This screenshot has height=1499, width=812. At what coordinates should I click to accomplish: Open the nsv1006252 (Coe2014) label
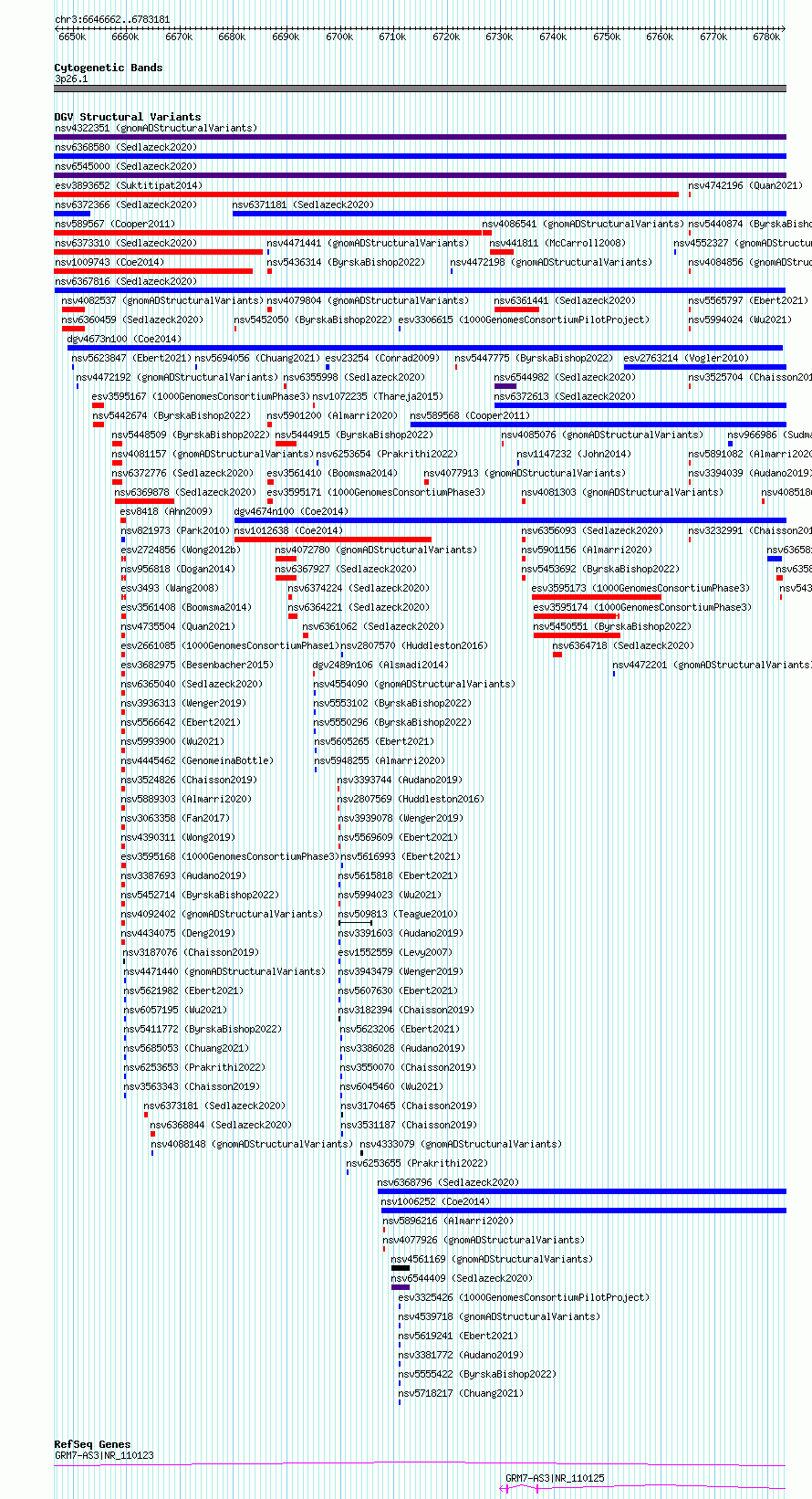click(x=435, y=1201)
